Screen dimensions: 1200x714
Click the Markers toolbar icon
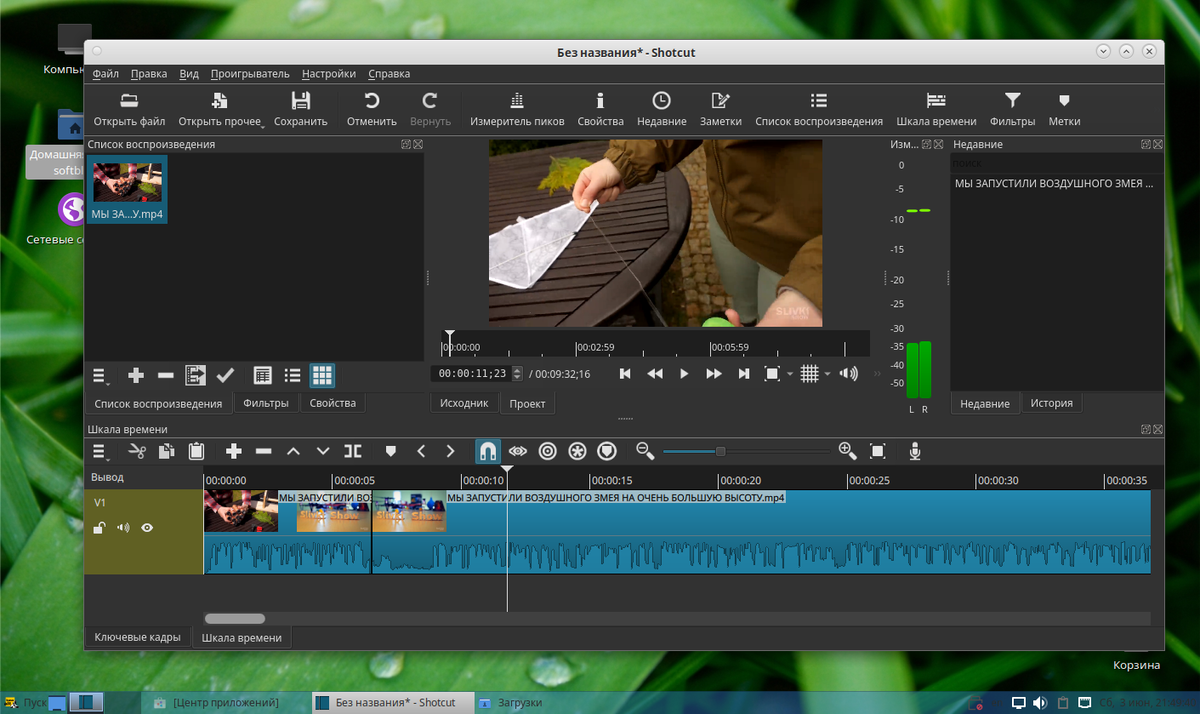click(x=1064, y=109)
